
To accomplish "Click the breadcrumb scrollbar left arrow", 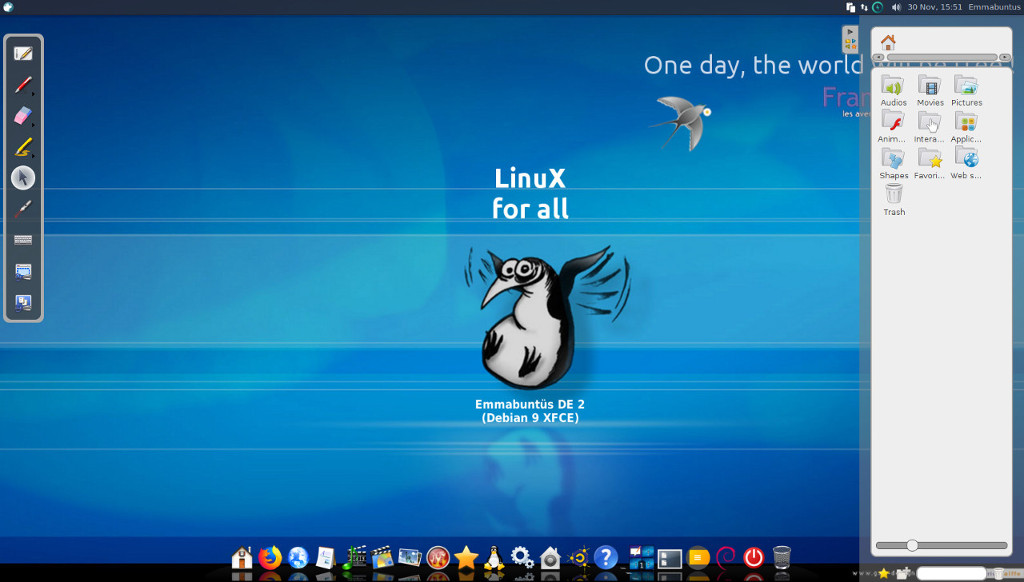I will click(878, 57).
